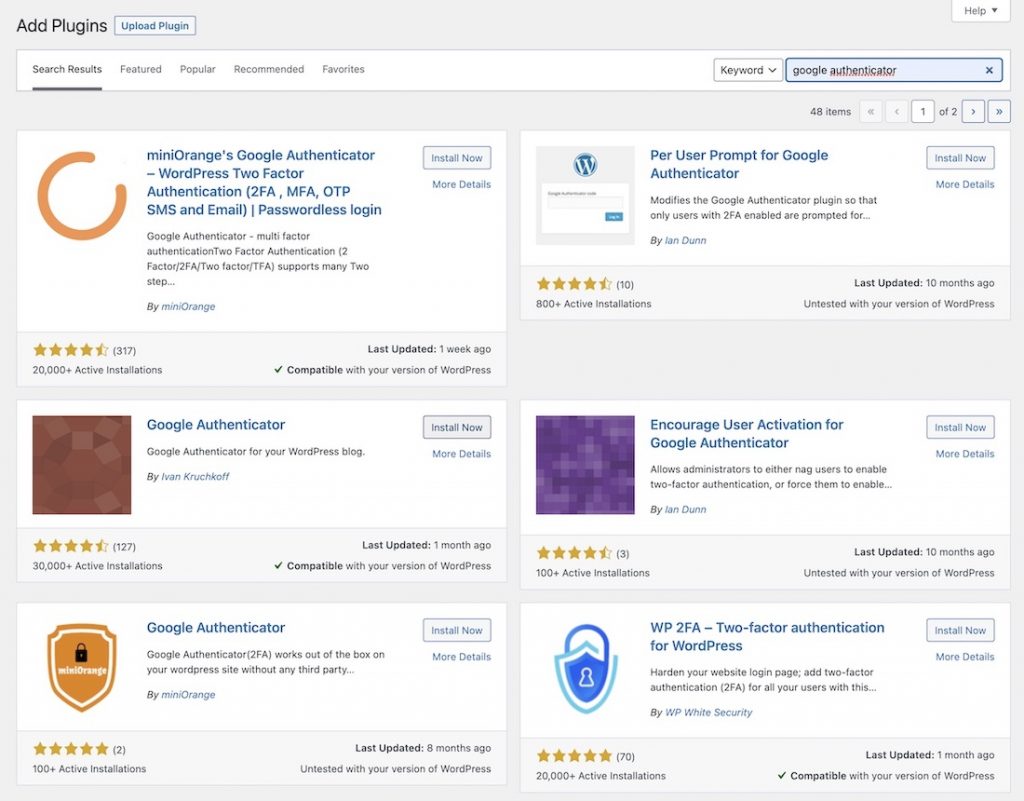View More Details for miniOrange shield plugin
1024x801 pixels.
click(461, 657)
